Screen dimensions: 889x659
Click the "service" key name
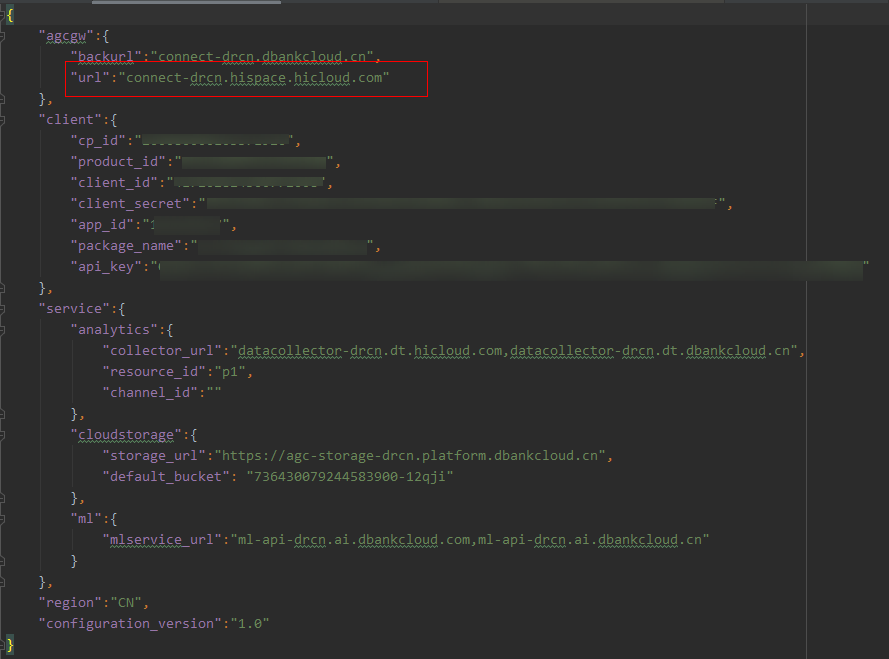coord(74,309)
